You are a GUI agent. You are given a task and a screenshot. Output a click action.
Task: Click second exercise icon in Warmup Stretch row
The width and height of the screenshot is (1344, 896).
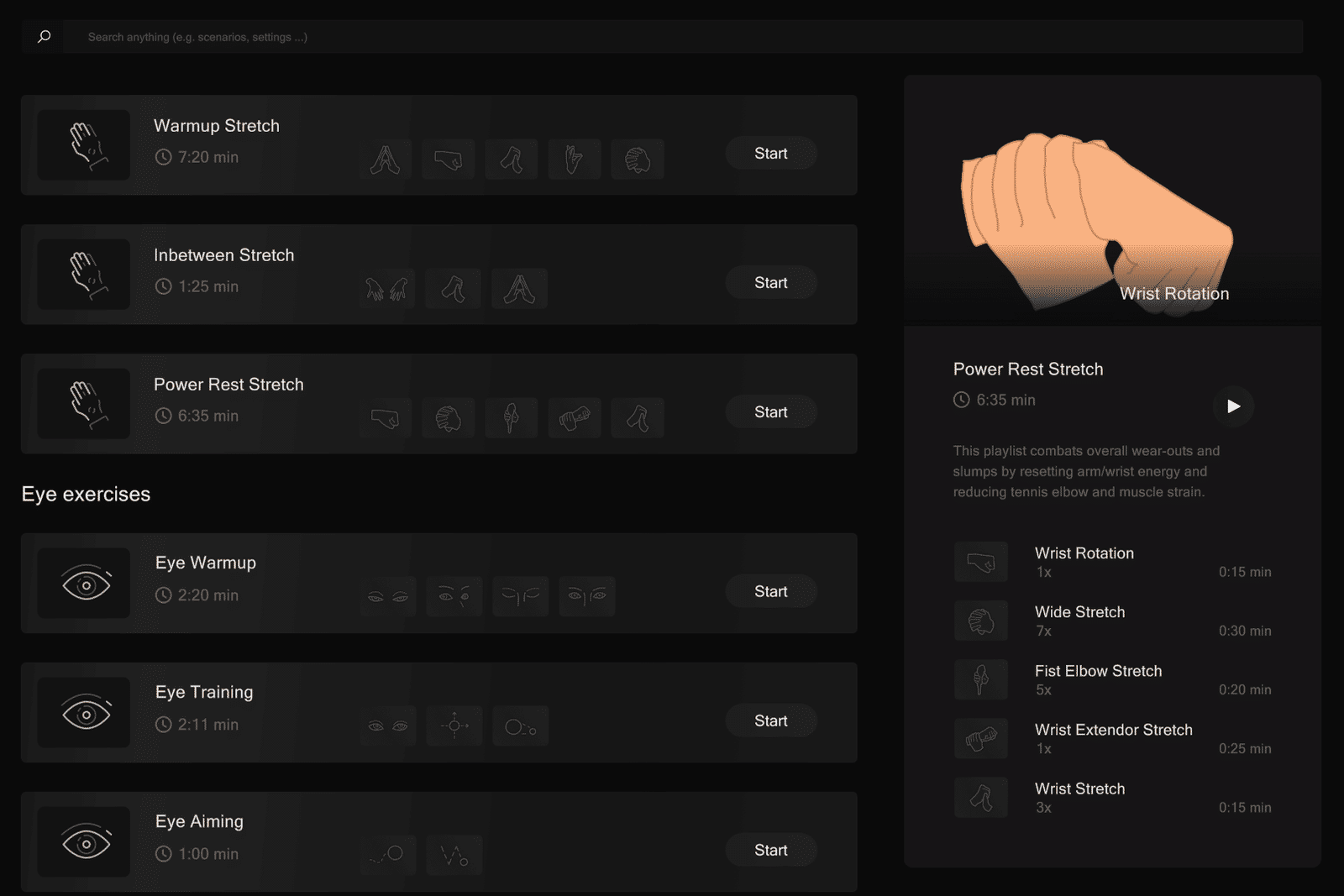tap(449, 160)
